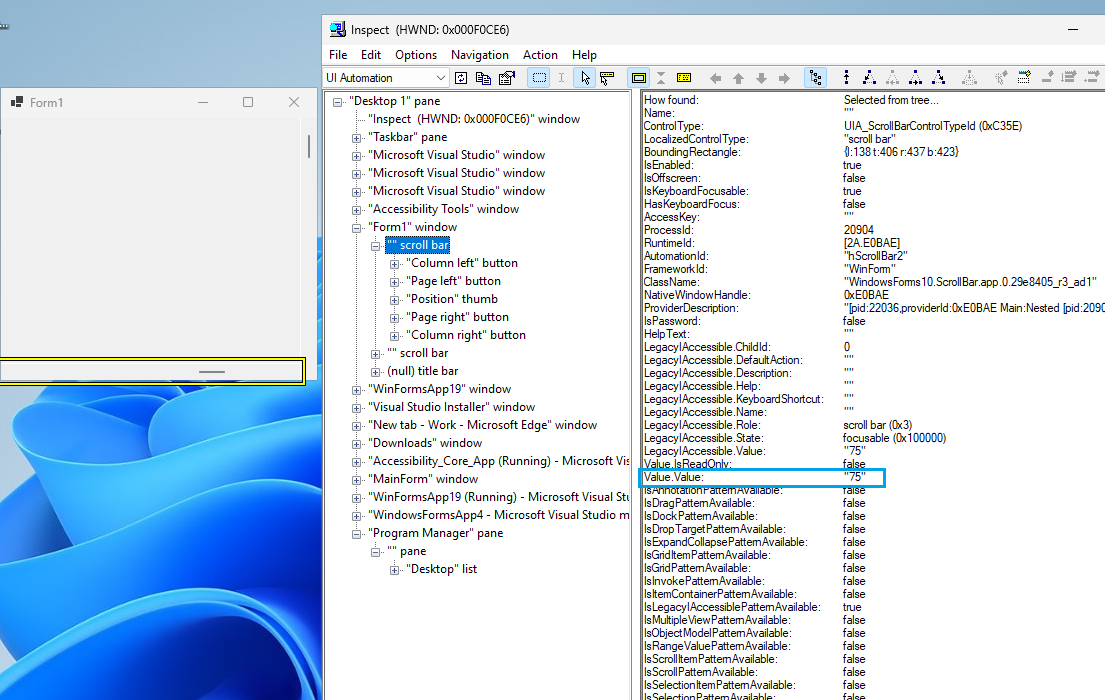The width and height of the screenshot is (1105, 700).
Task: Maximize the Form1 window
Action: (248, 102)
